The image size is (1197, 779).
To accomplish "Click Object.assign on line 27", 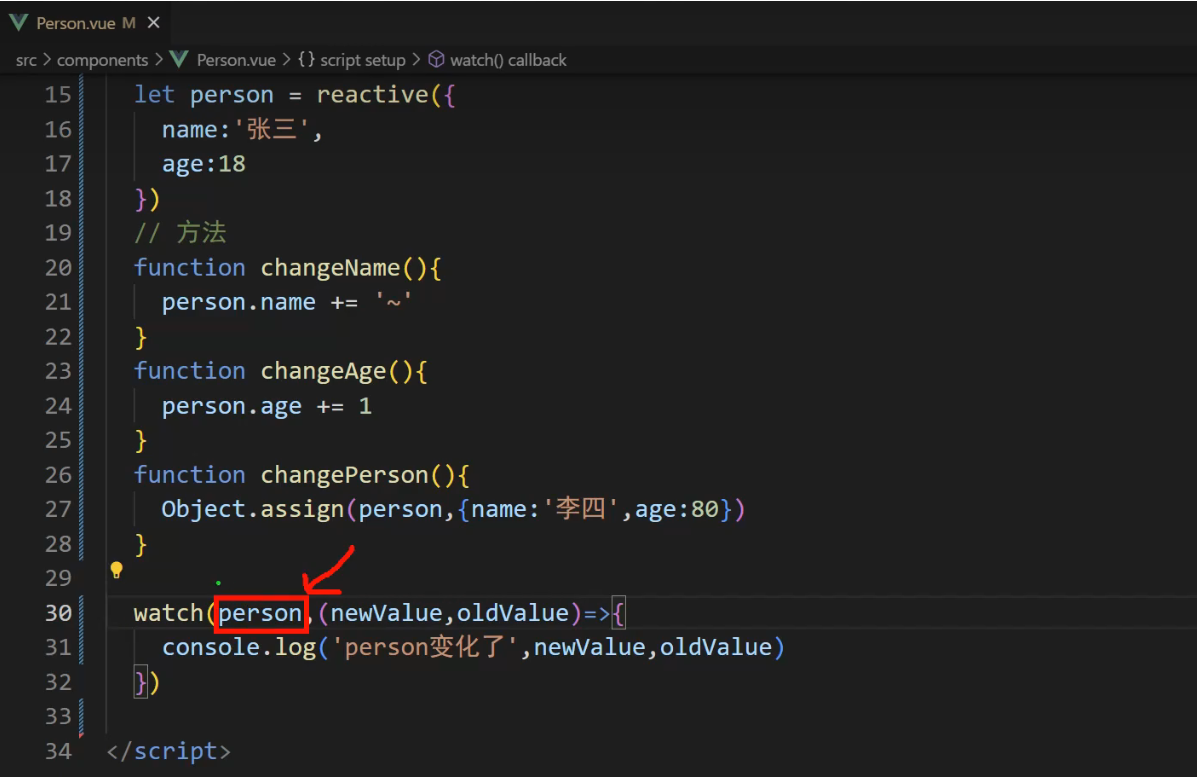I will tap(253, 509).
